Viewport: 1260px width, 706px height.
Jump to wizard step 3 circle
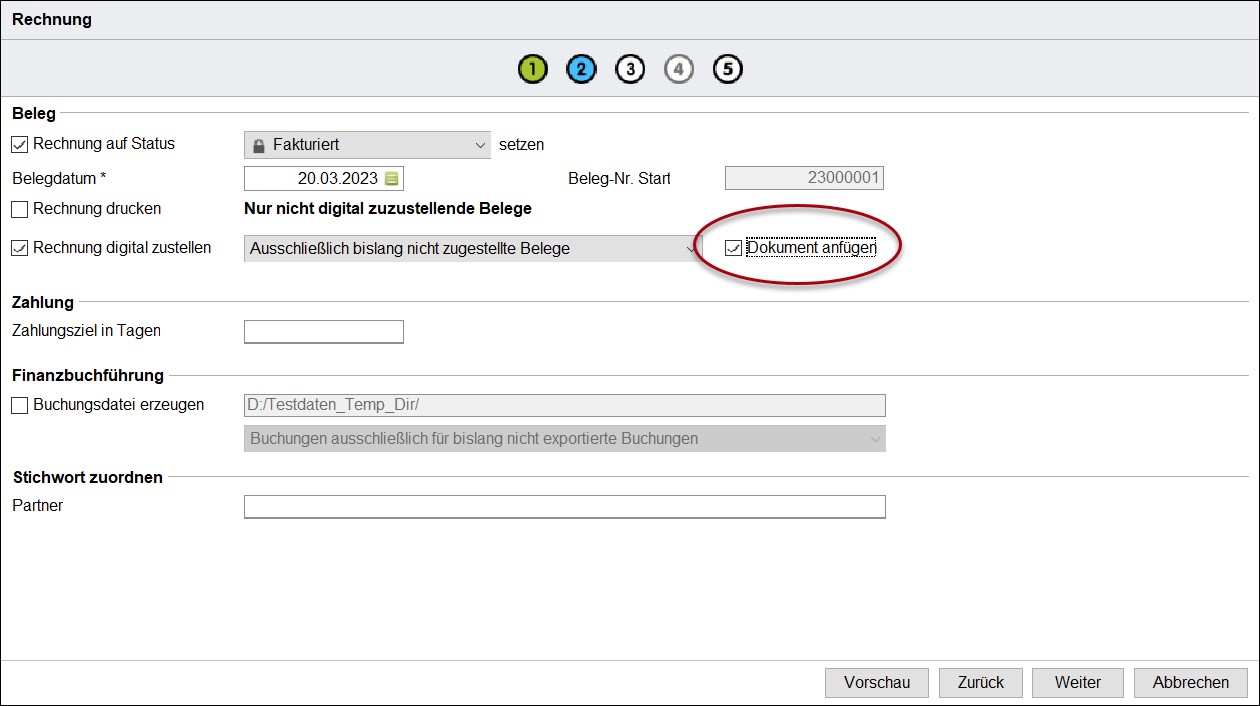pyautogui.click(x=630, y=69)
